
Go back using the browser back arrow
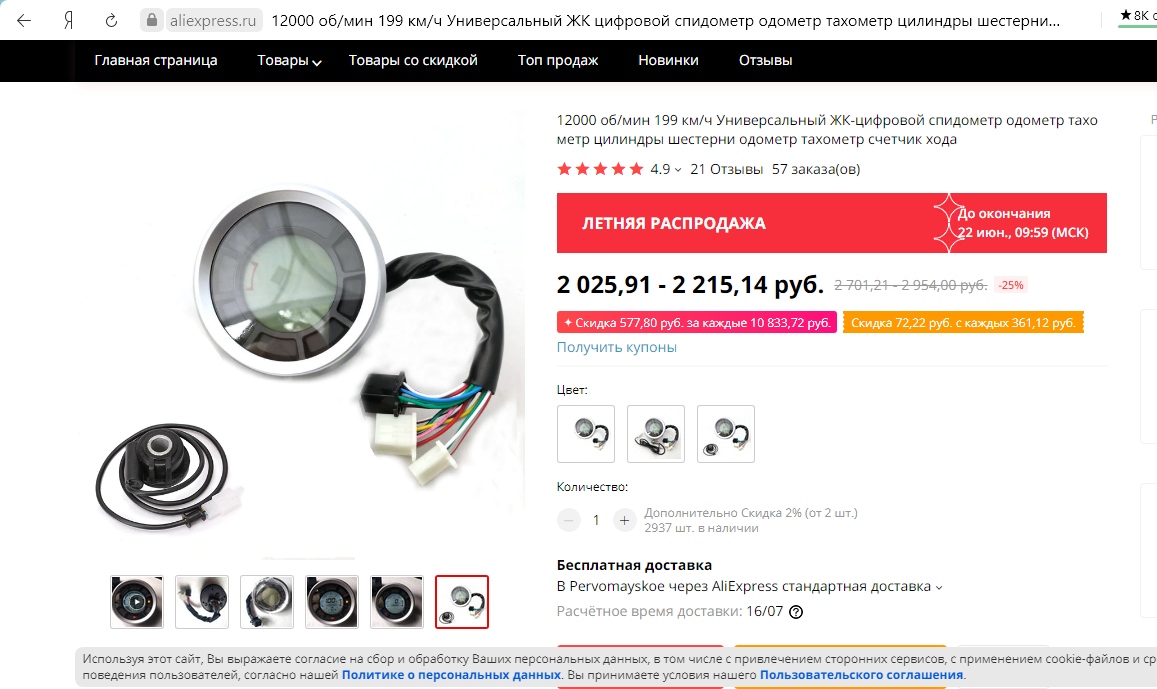(24, 21)
